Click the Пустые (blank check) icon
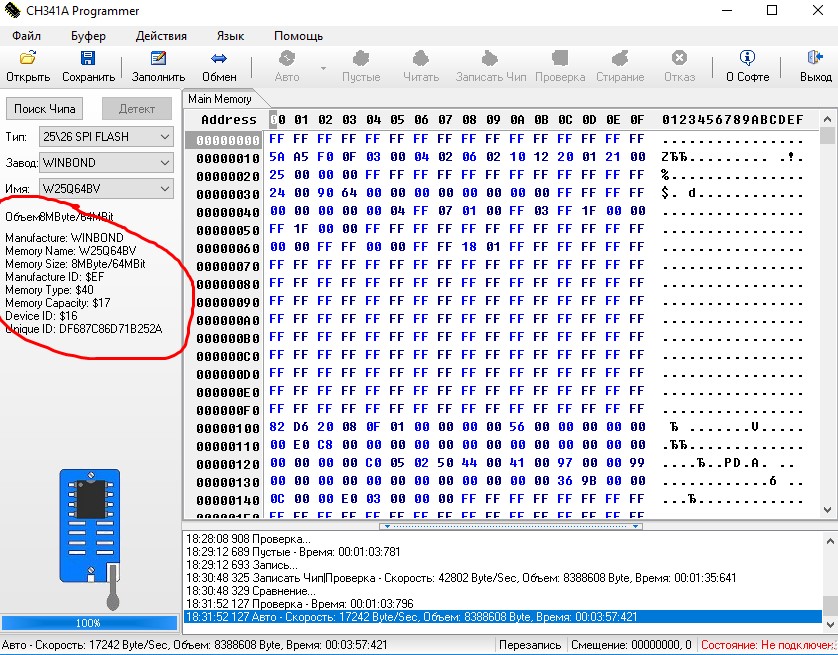Viewport: 838px width, 655px height. [361, 58]
